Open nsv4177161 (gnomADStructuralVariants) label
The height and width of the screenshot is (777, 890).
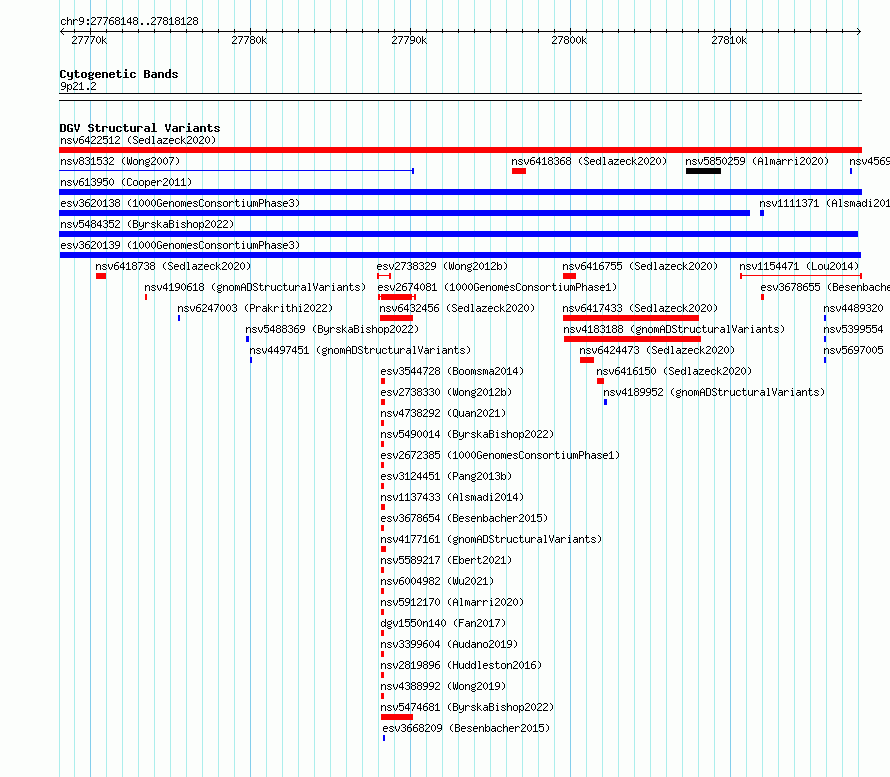[x=491, y=539]
